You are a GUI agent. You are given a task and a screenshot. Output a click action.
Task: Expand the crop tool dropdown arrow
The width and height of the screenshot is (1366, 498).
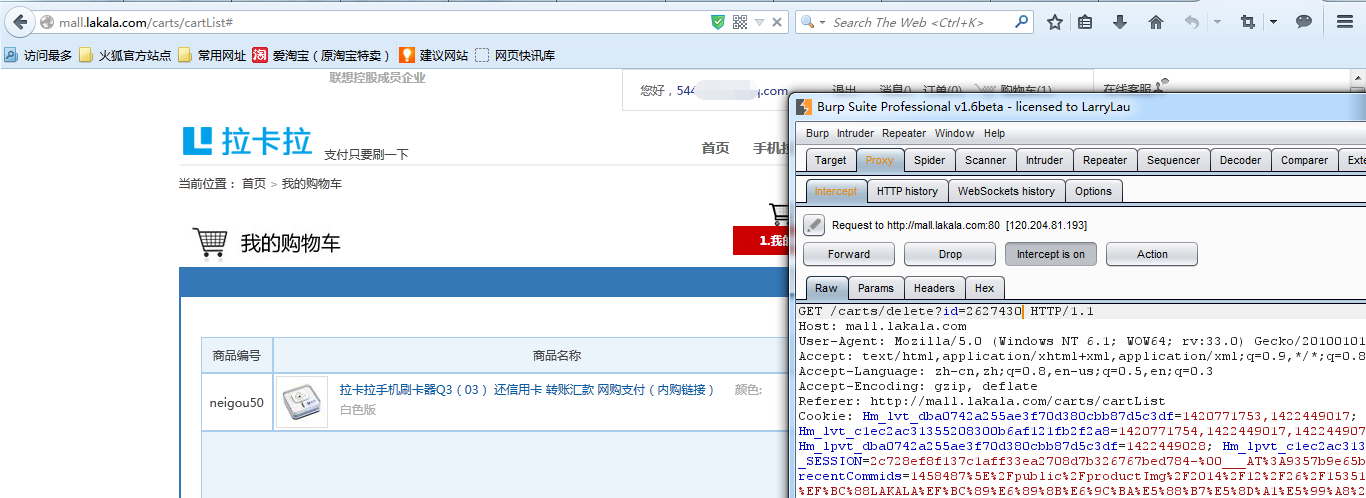pyautogui.click(x=1273, y=22)
